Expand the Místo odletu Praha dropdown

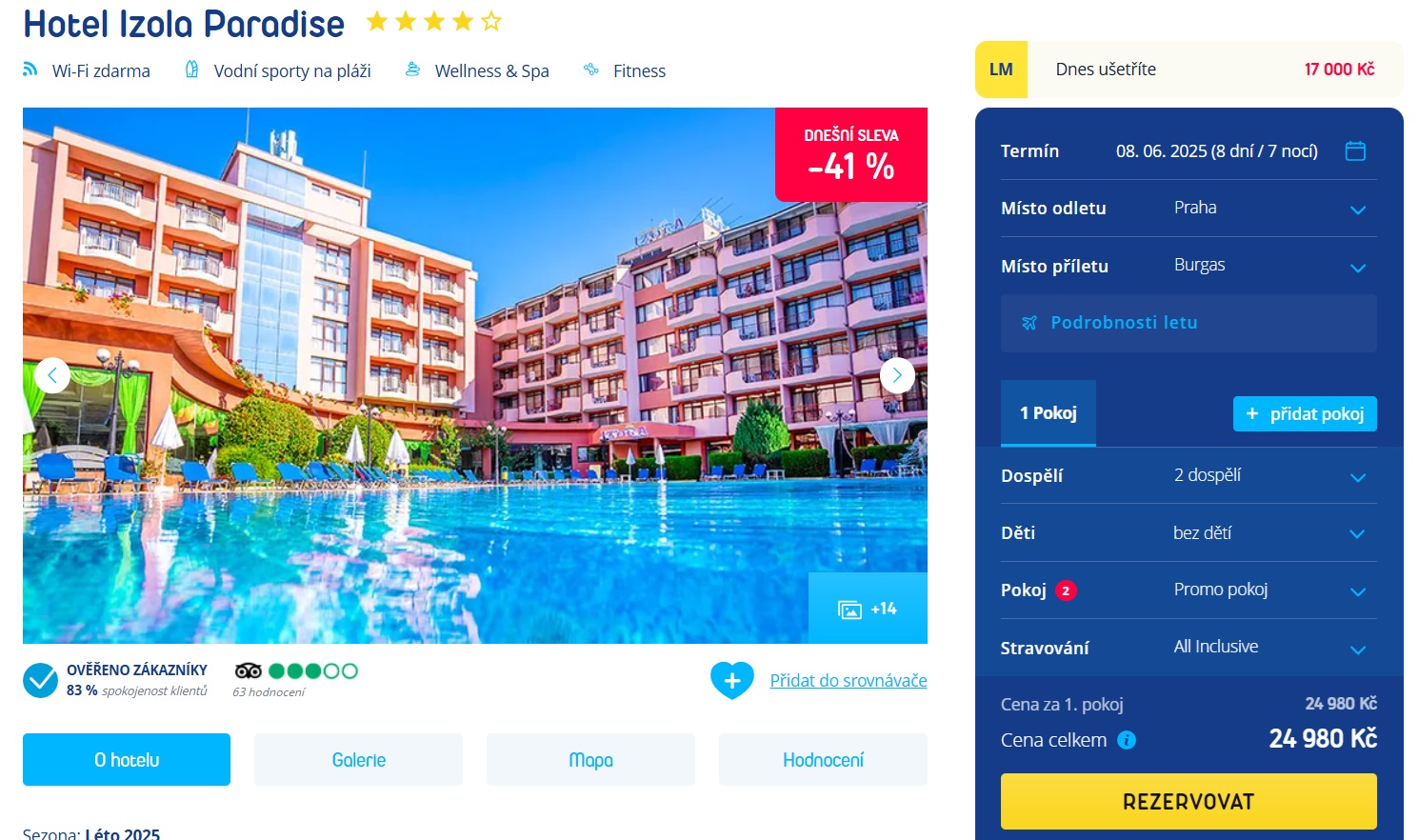pos(1188,209)
